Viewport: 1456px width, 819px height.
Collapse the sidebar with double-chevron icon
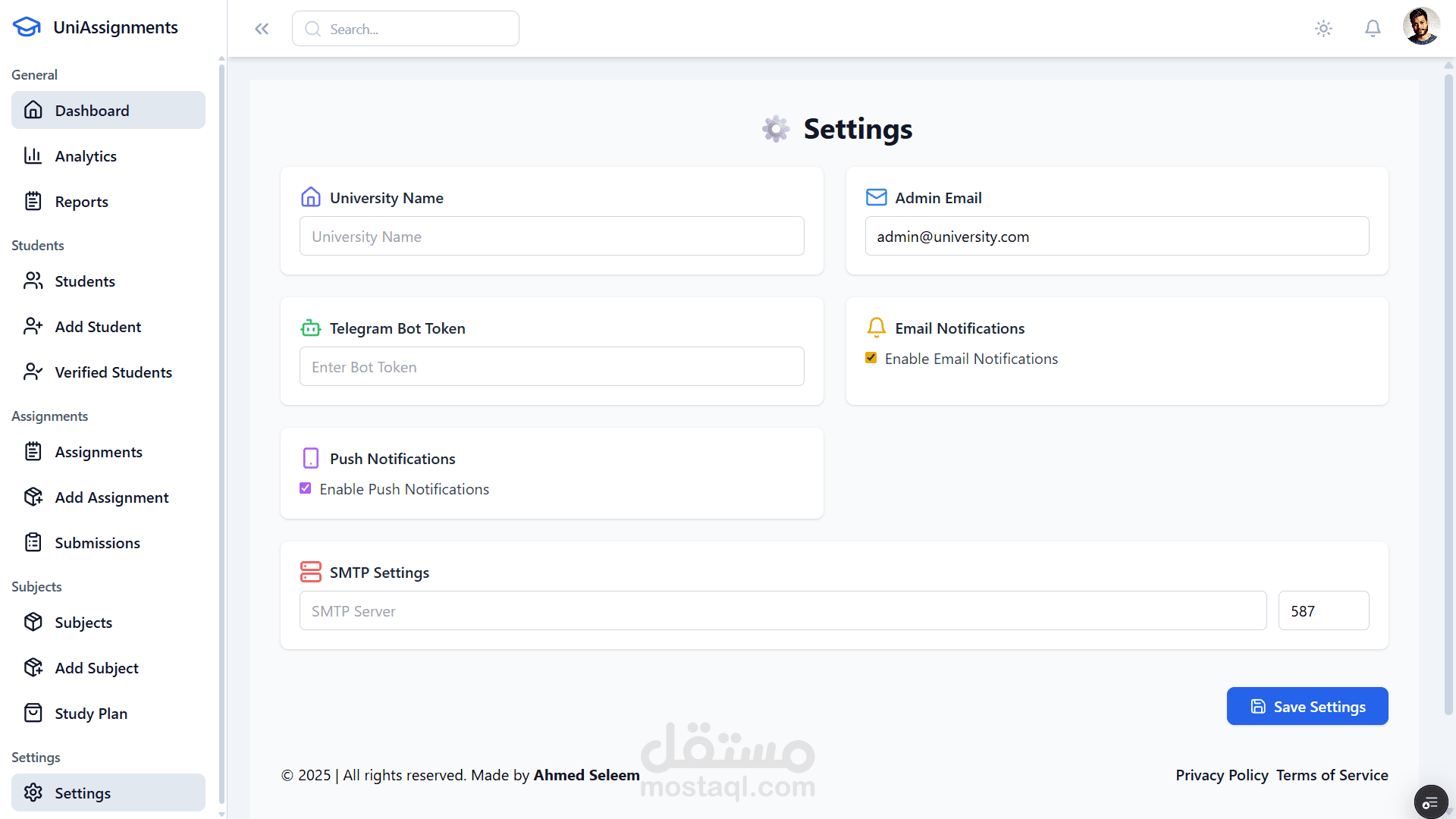click(262, 29)
